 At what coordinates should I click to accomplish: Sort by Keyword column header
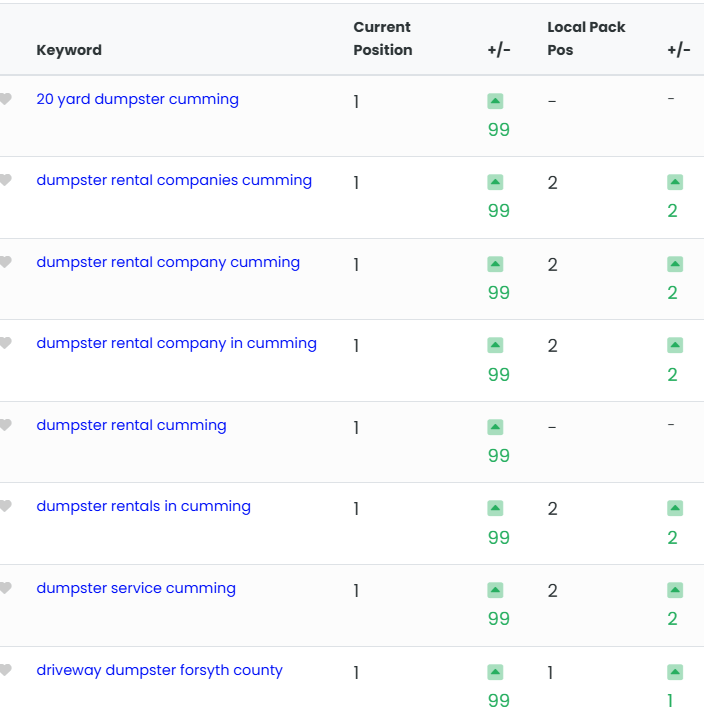[x=69, y=50]
